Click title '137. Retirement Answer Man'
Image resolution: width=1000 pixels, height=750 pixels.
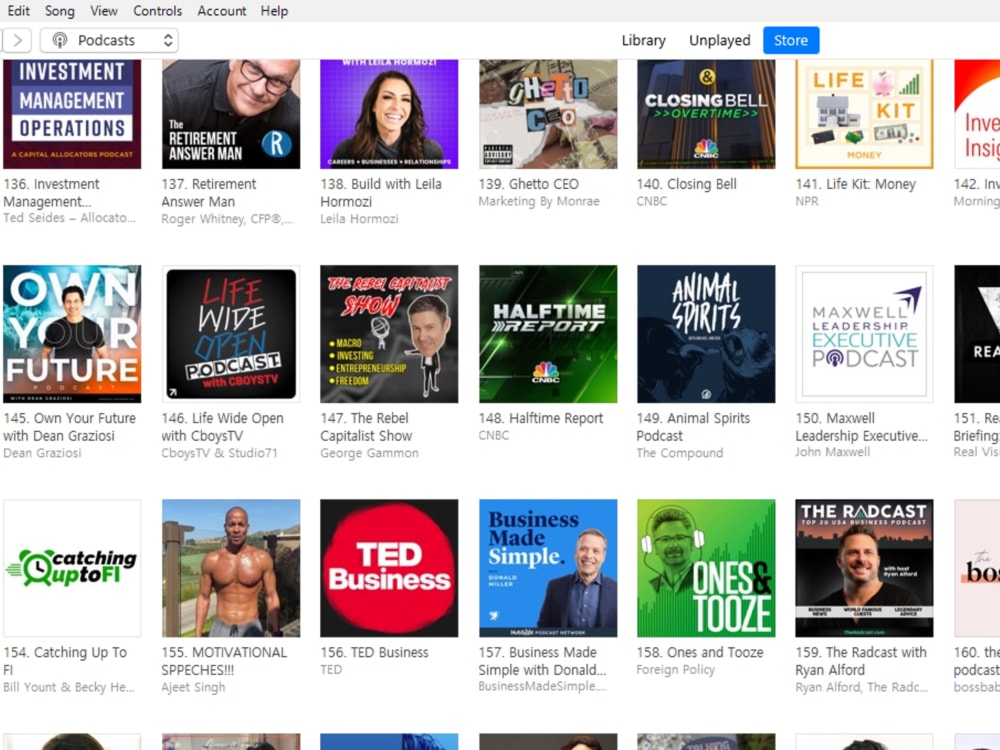tap(209, 193)
